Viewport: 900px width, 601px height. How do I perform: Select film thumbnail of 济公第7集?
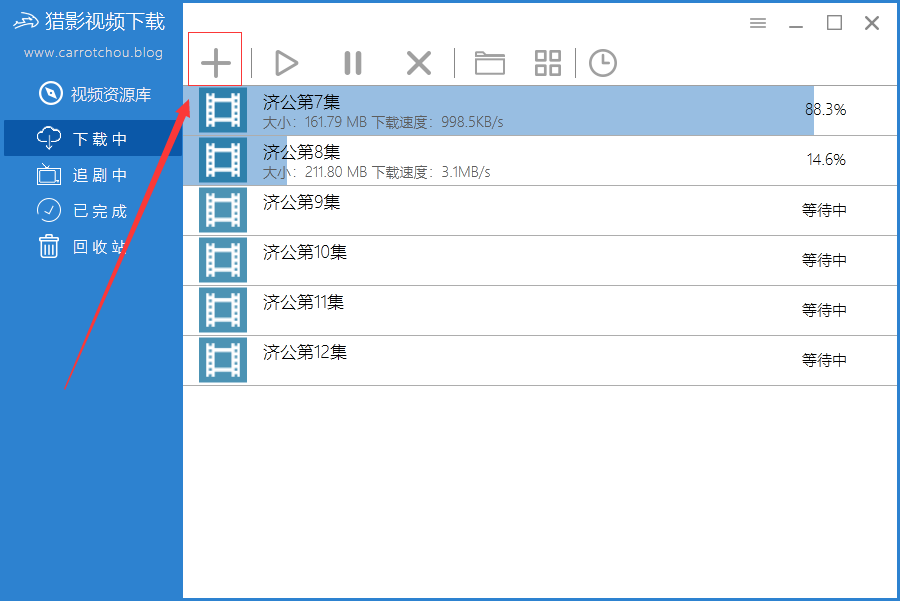click(x=223, y=110)
